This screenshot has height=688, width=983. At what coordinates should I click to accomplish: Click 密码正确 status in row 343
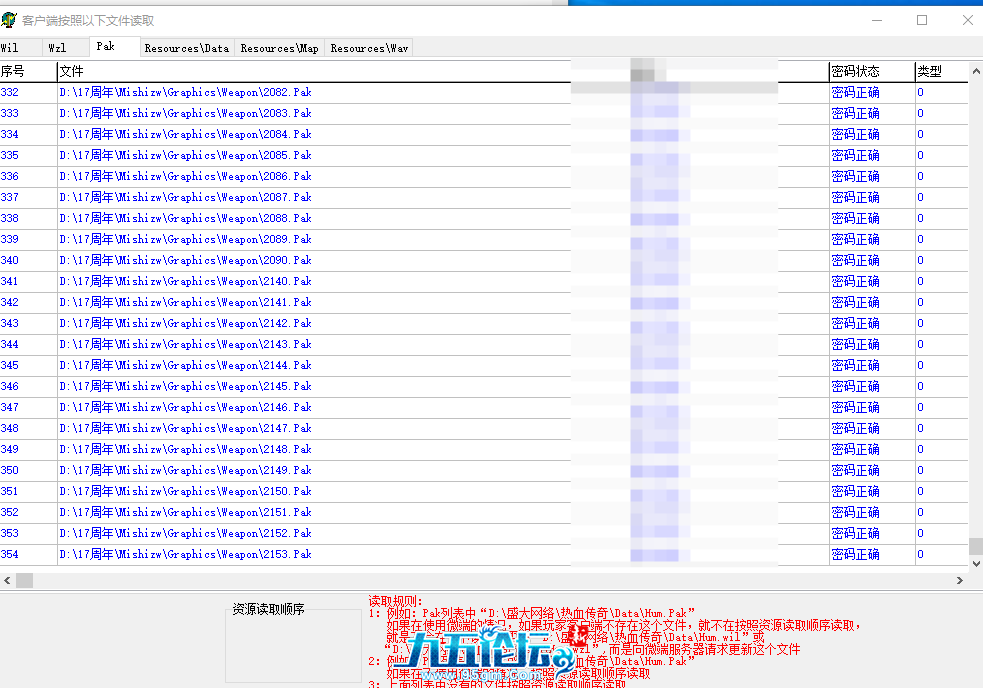point(855,324)
